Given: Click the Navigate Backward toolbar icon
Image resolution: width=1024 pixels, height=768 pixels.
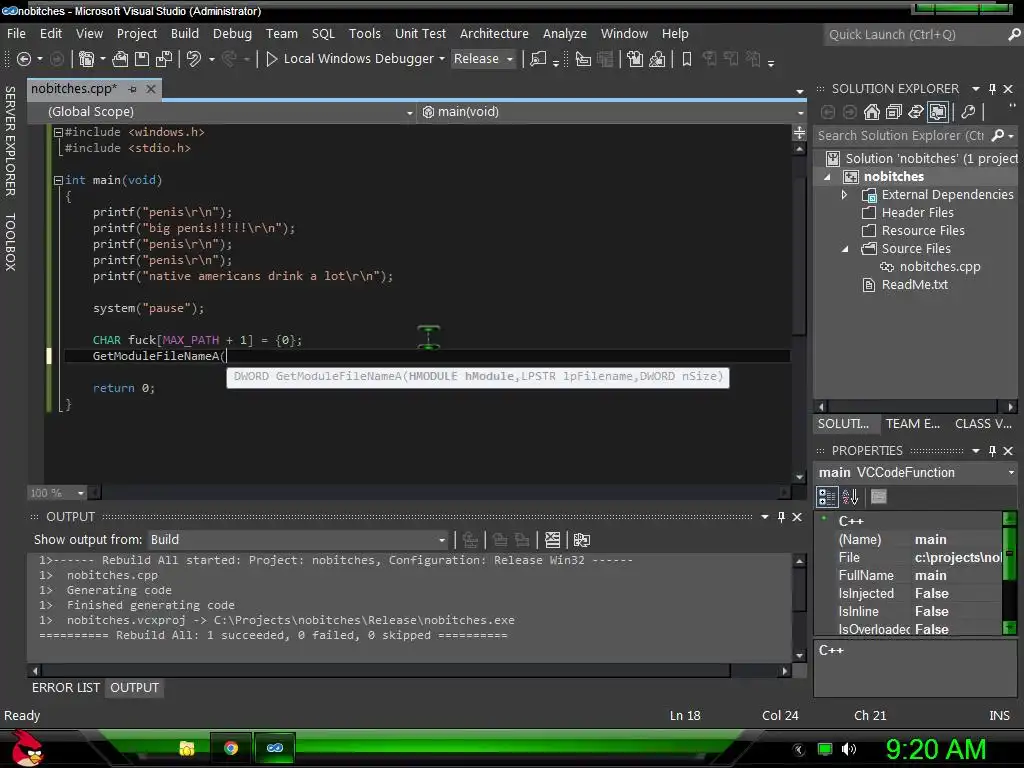Looking at the screenshot, I should pyautogui.click(x=24, y=59).
